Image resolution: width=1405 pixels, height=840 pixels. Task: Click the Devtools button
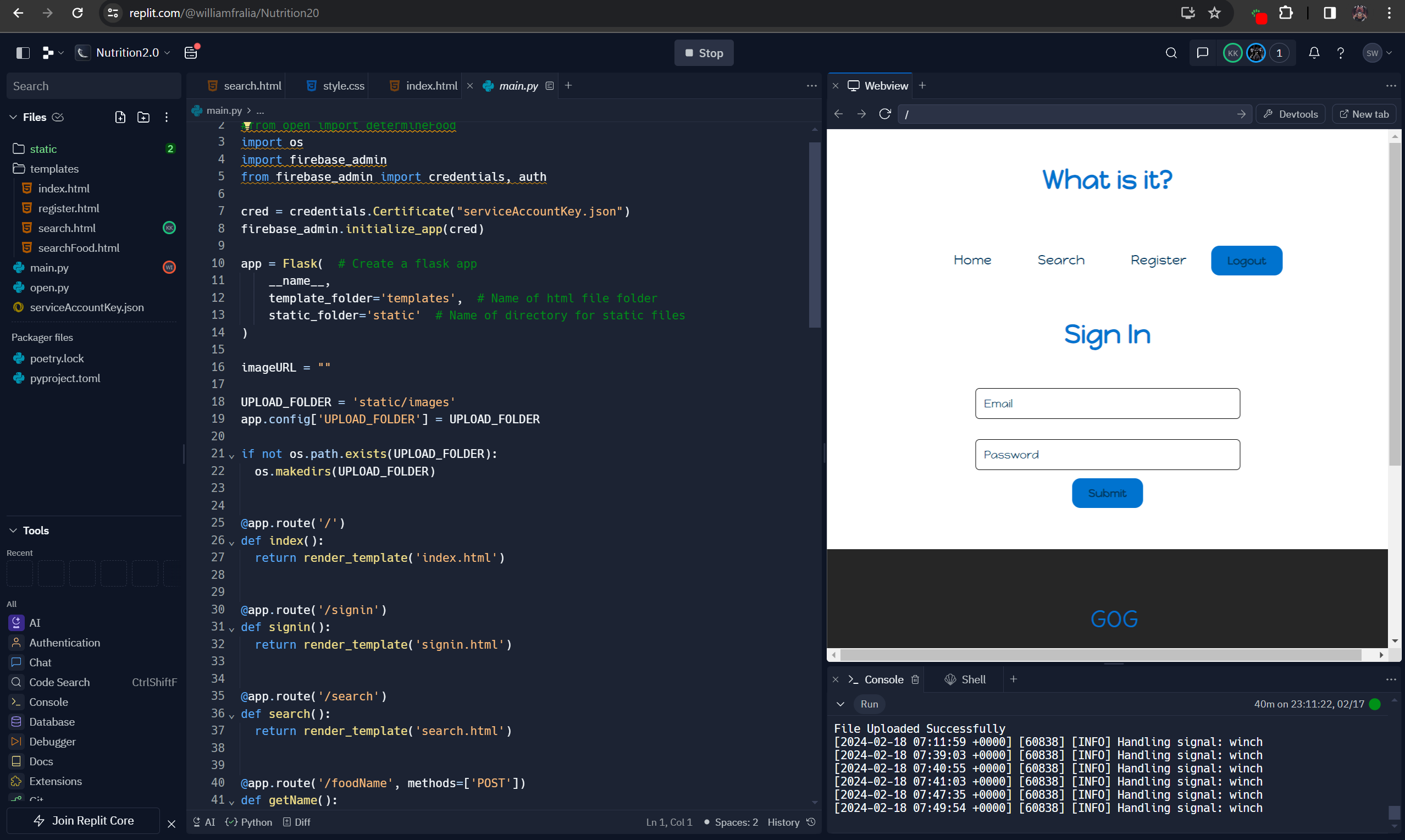1290,114
